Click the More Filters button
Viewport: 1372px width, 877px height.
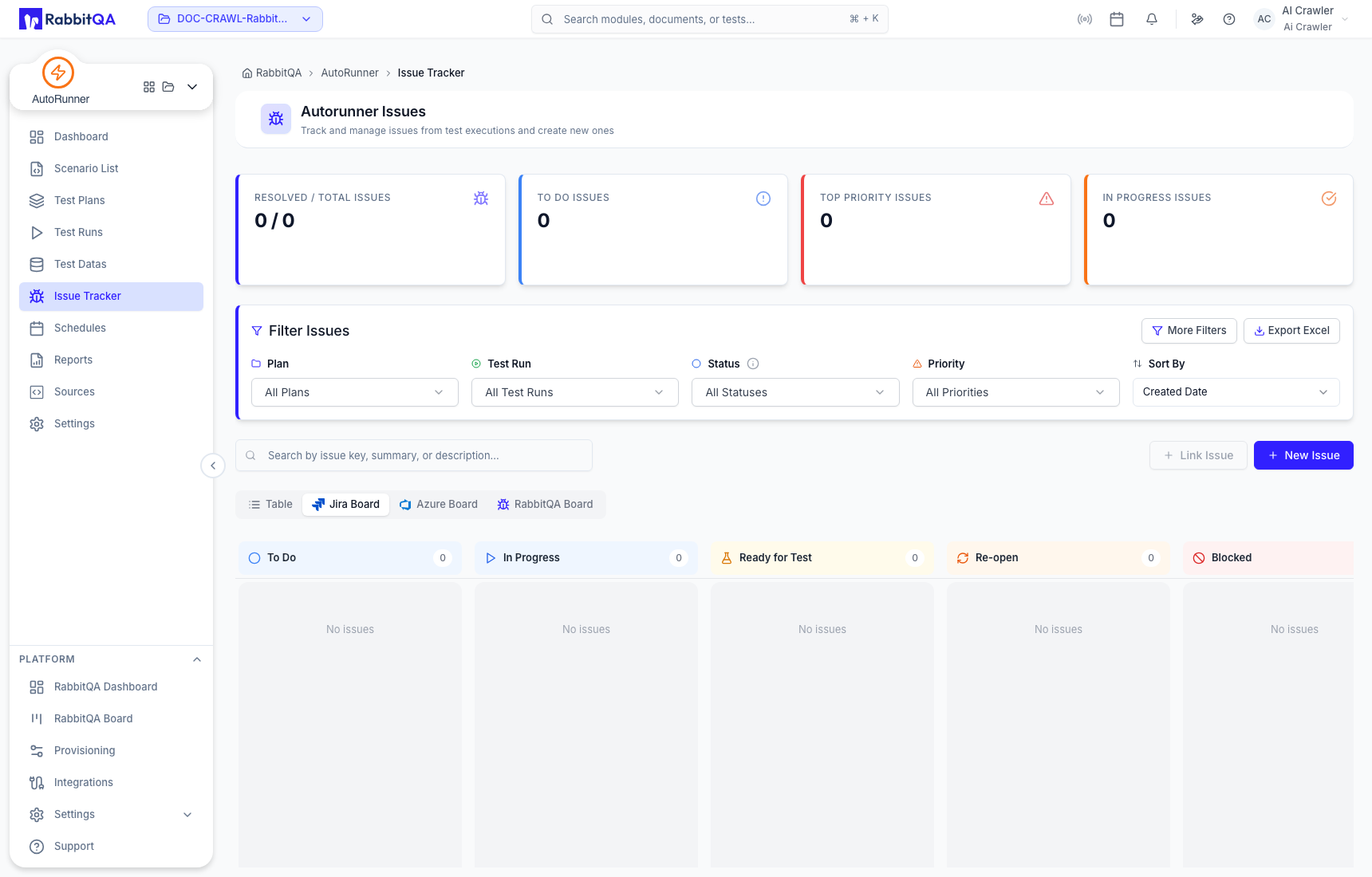pos(1189,331)
